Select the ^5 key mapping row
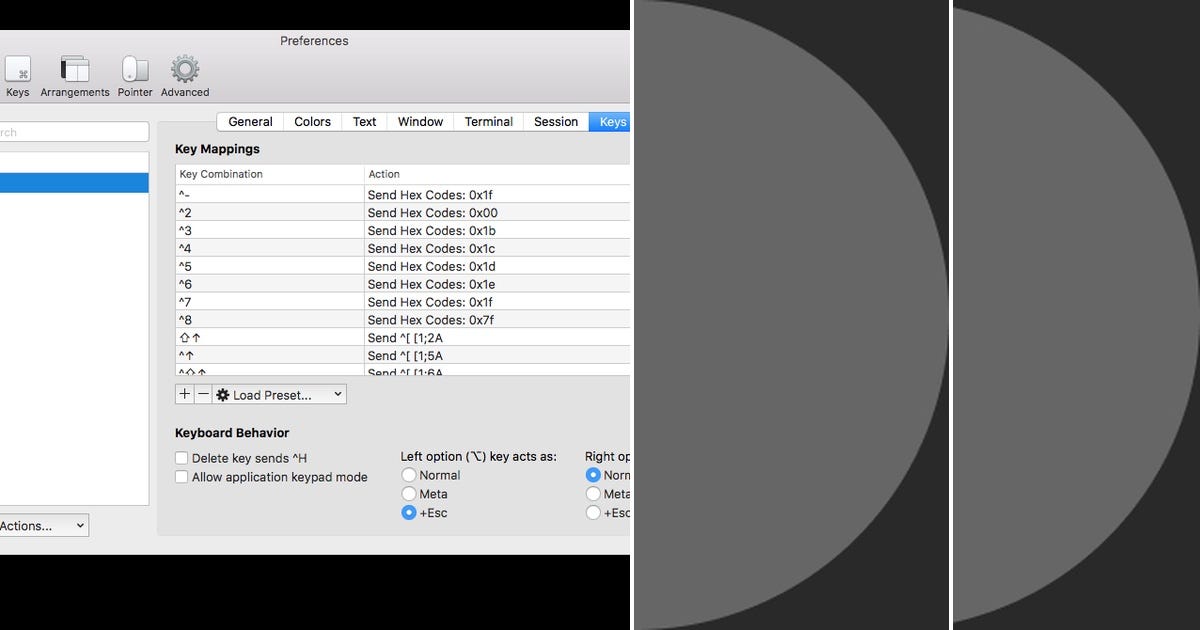Image resolution: width=1200 pixels, height=630 pixels. click(x=402, y=267)
